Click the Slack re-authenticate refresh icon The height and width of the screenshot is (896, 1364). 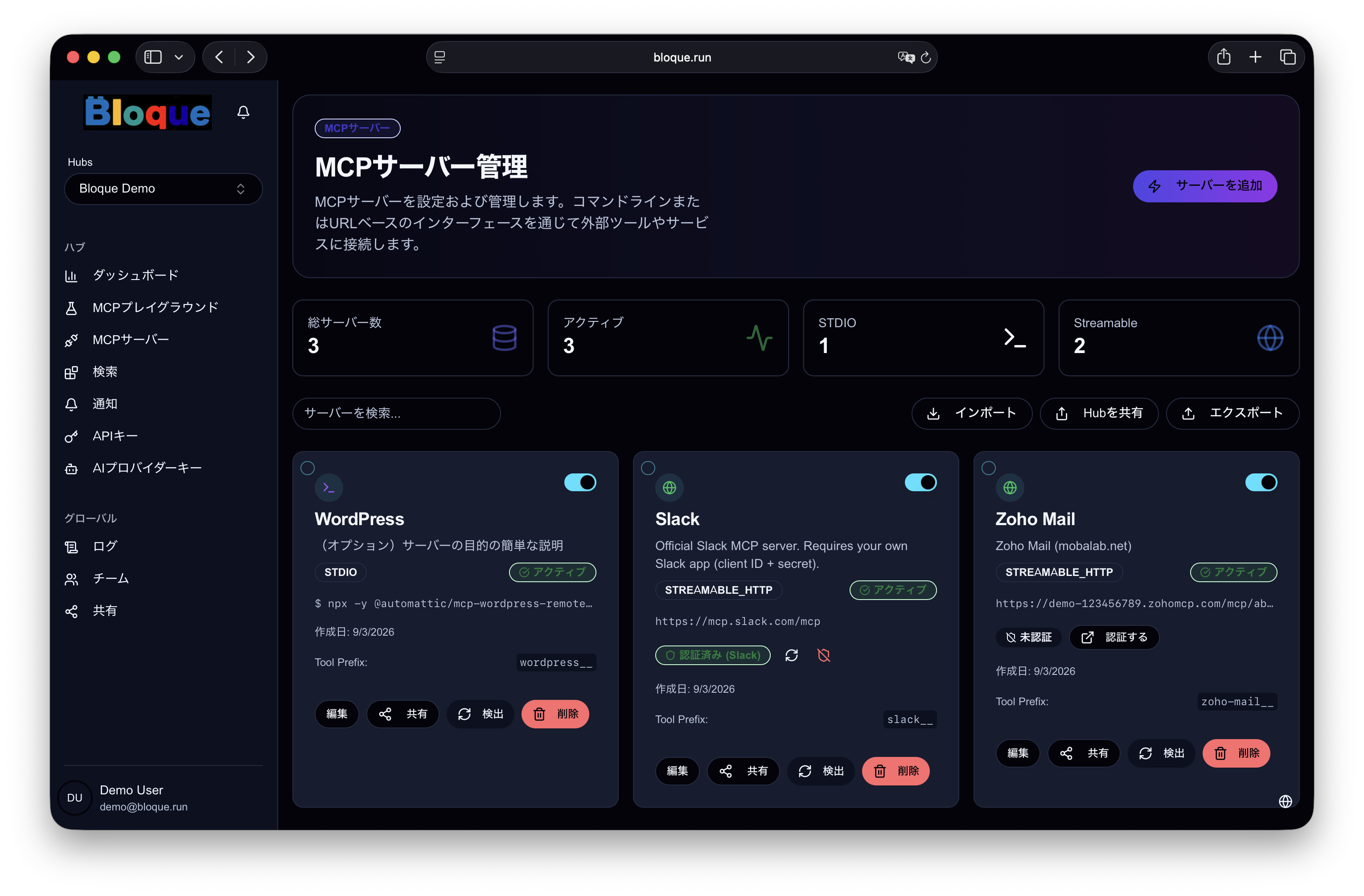792,655
